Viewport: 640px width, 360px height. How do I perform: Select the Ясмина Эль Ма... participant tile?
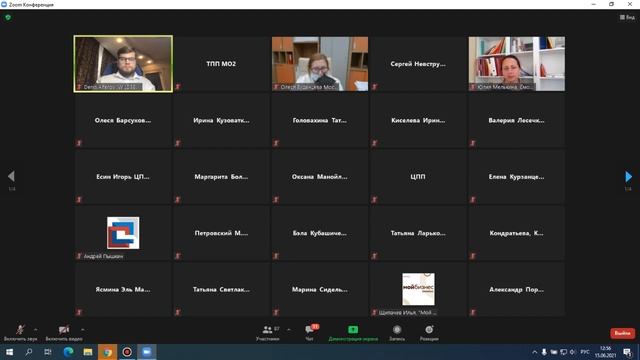tap(123, 289)
